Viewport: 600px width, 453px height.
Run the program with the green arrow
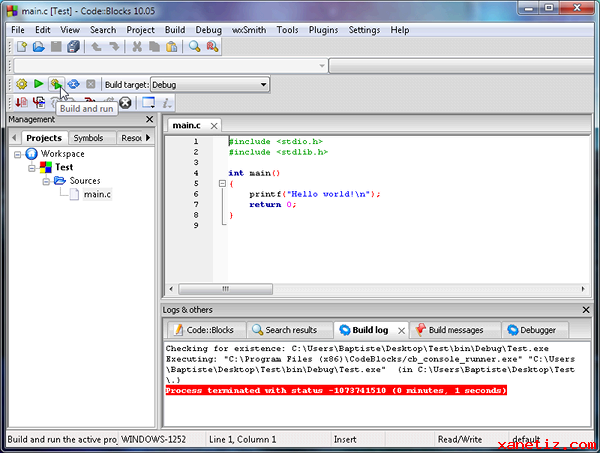[38, 83]
